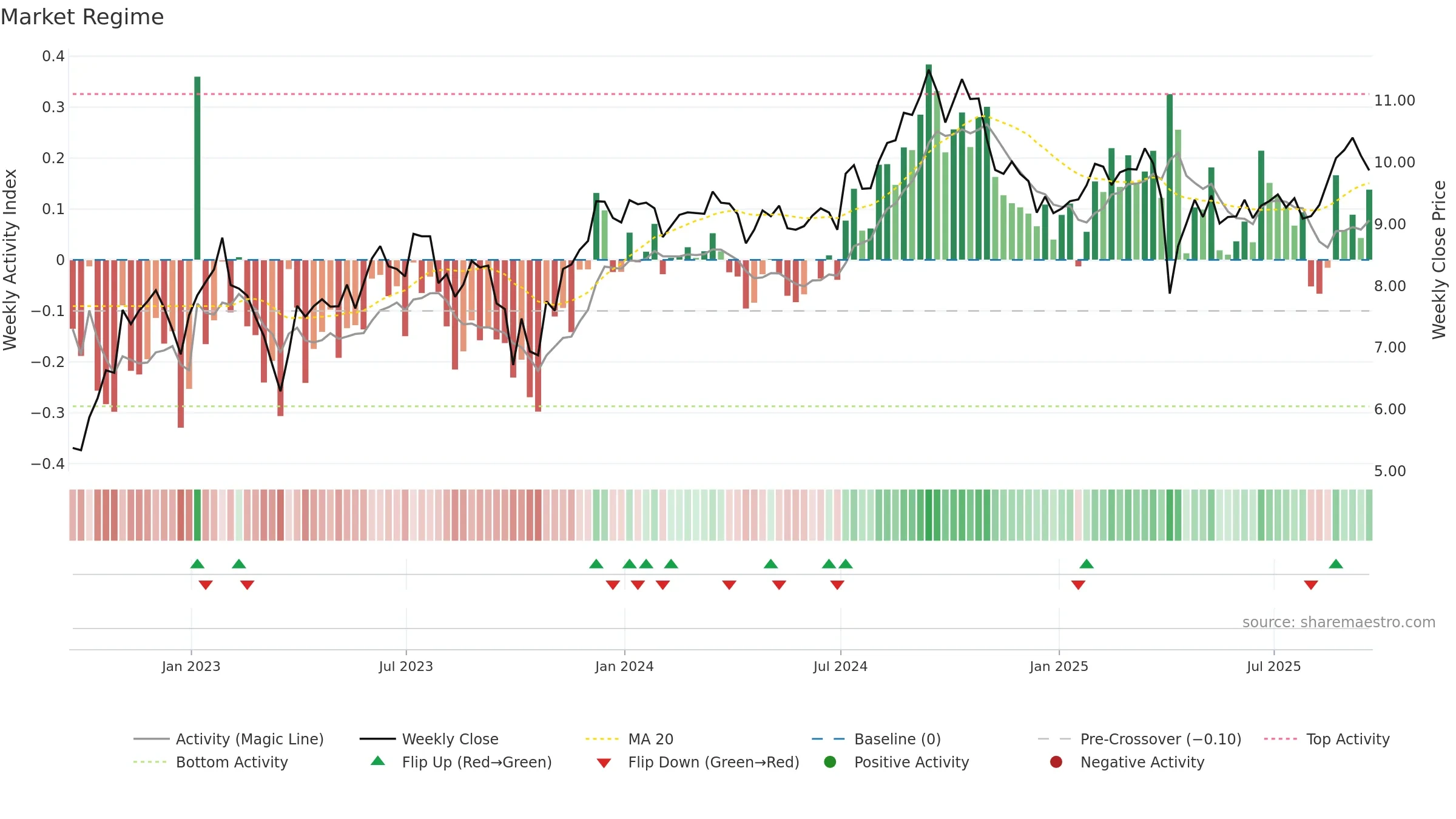Toggle the Baseline (0) legend entry
Screen dimensions: 1456x819
[876, 739]
